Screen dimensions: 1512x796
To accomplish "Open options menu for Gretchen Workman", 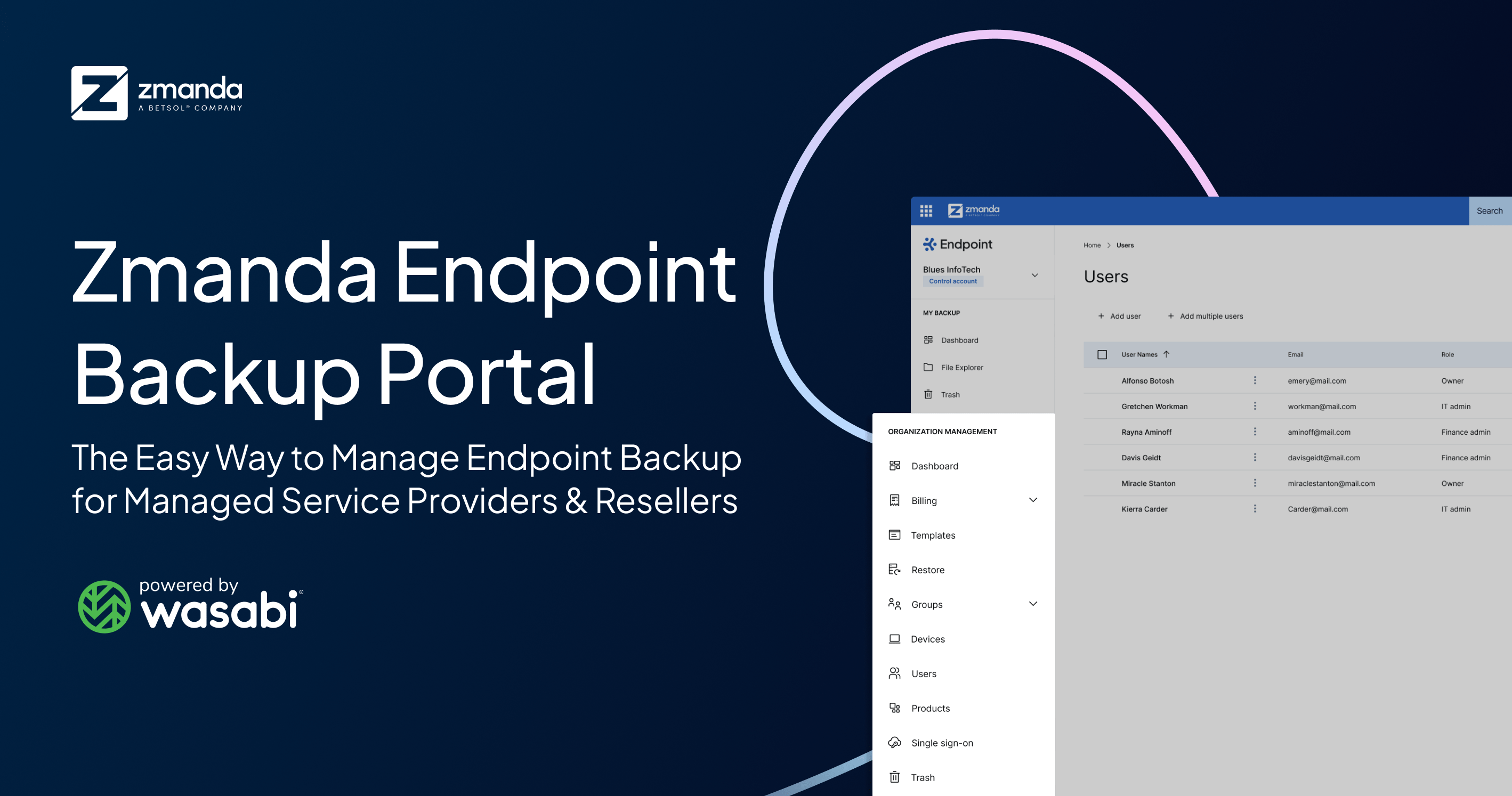I will pos(1255,407).
